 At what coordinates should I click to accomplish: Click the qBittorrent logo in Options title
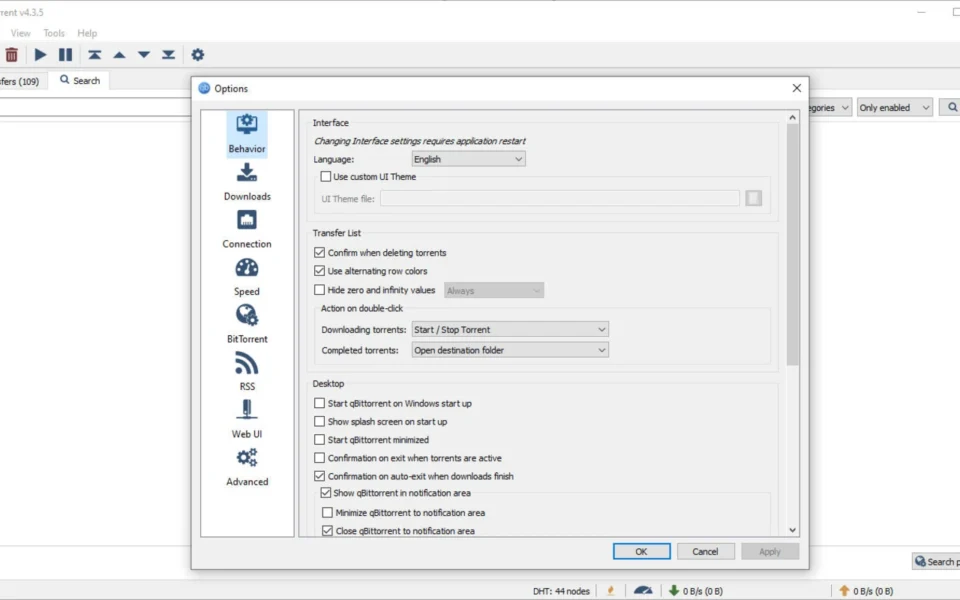pos(204,88)
